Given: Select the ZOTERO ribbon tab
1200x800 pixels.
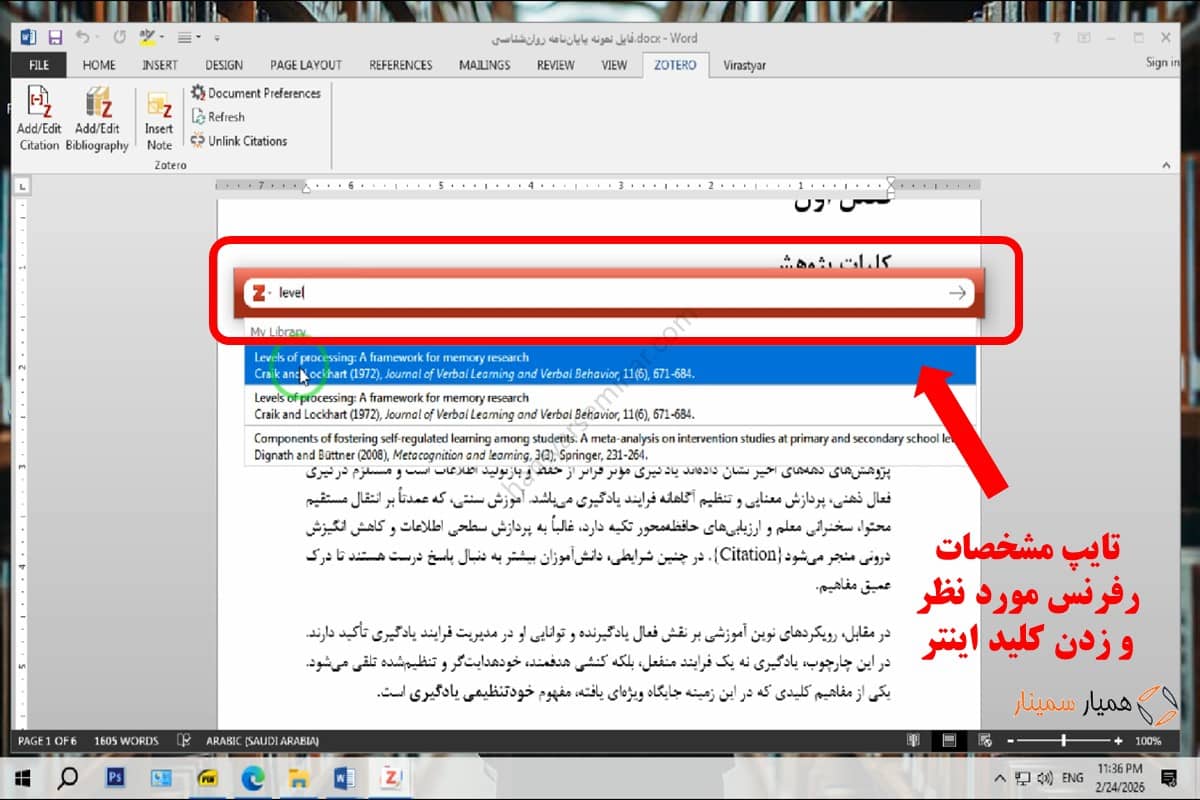Looking at the screenshot, I should coord(675,65).
